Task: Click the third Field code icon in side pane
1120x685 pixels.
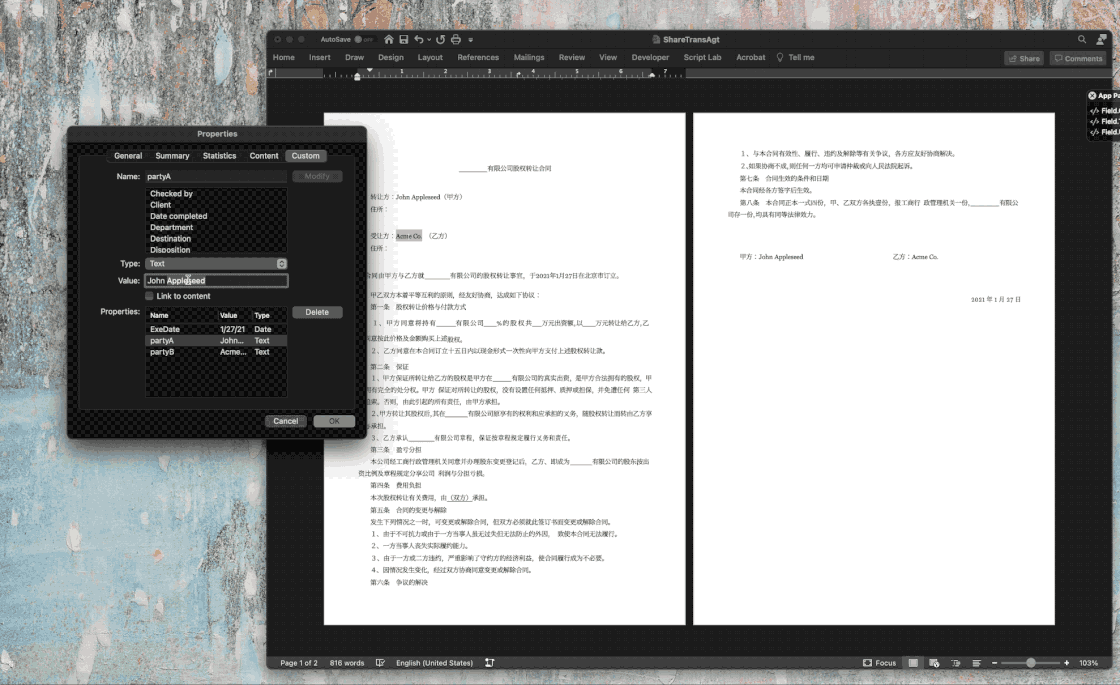Action: click(x=1094, y=132)
